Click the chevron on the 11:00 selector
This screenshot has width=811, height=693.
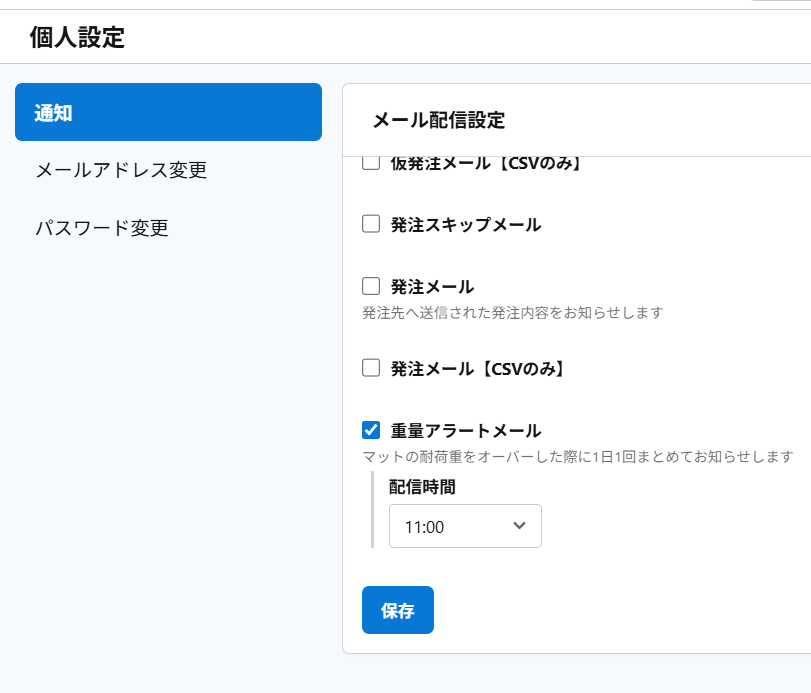click(x=520, y=526)
